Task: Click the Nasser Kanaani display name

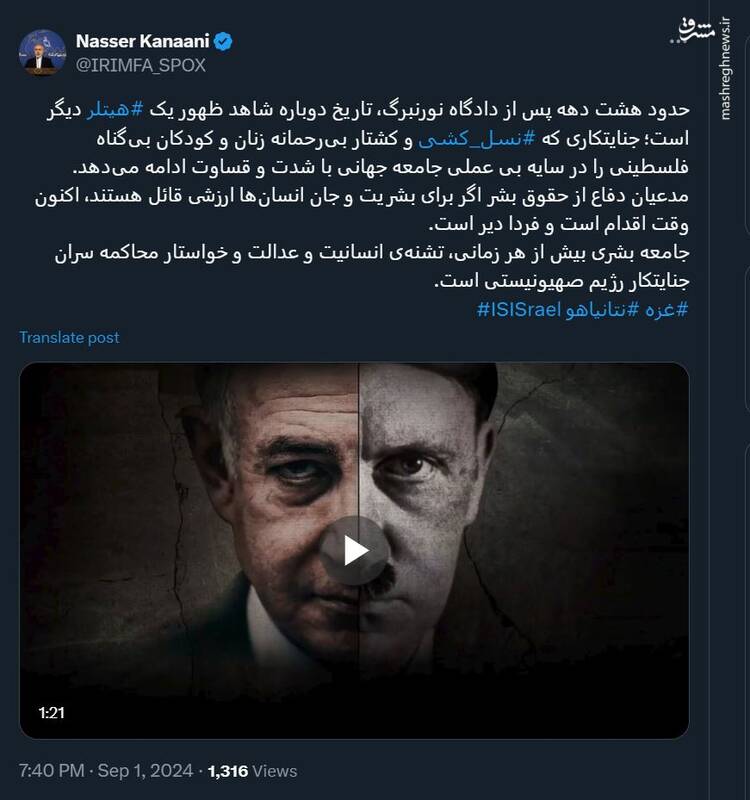Action: [x=145, y=38]
